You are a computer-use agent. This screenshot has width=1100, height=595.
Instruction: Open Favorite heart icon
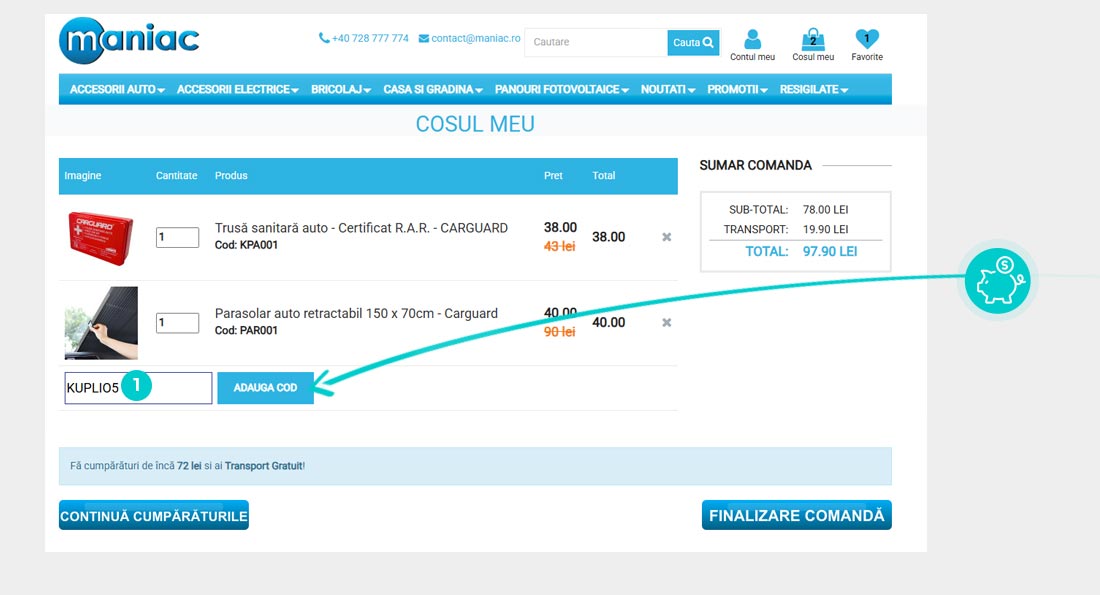[867, 40]
